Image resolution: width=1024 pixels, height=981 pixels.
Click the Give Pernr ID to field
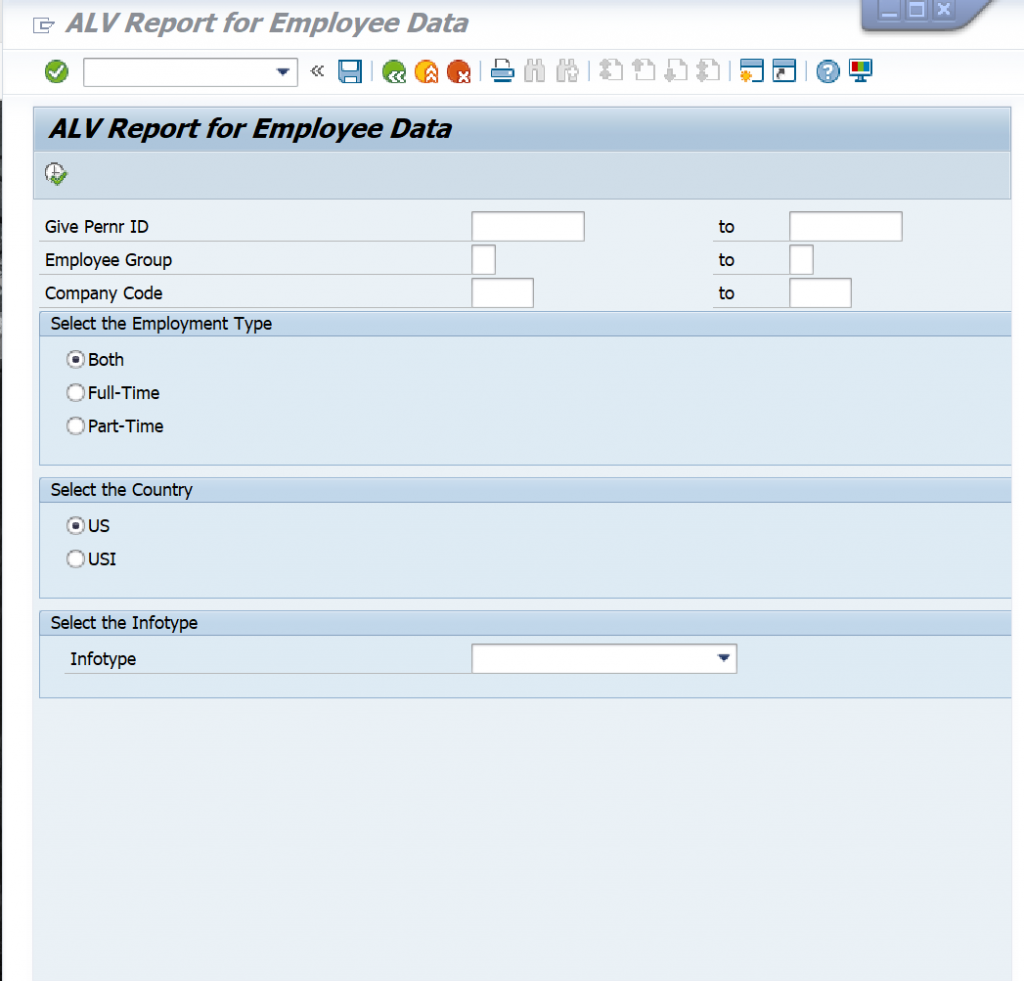tap(846, 226)
